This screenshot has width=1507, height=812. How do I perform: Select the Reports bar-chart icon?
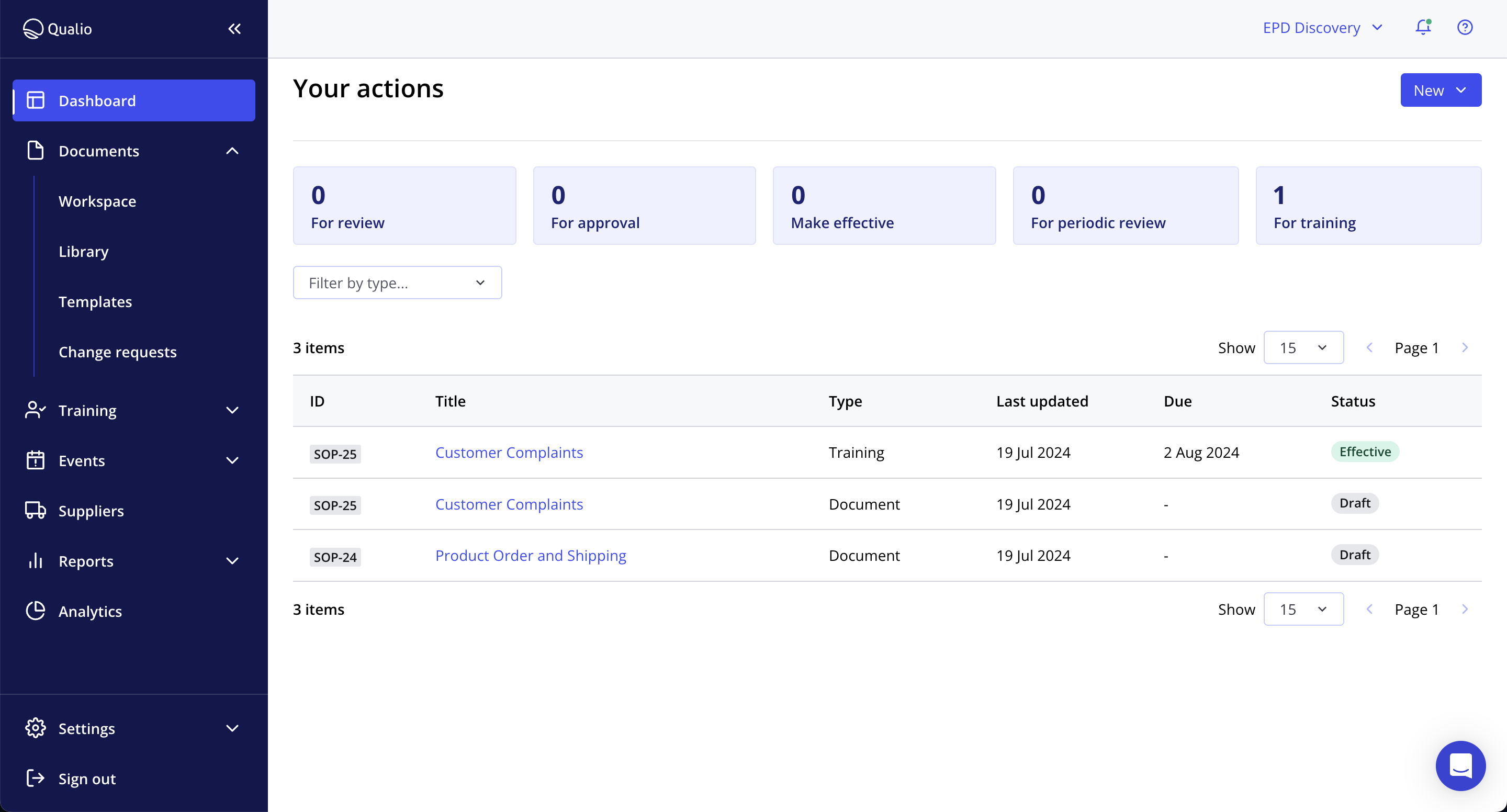(35, 560)
